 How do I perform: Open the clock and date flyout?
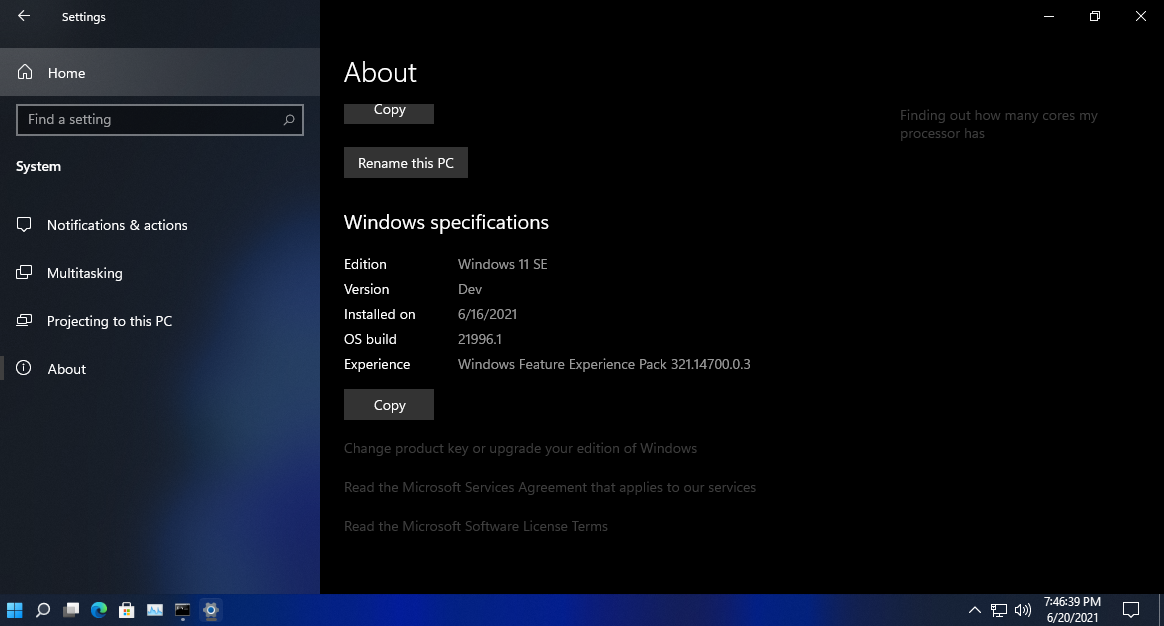pyautogui.click(x=1072, y=610)
